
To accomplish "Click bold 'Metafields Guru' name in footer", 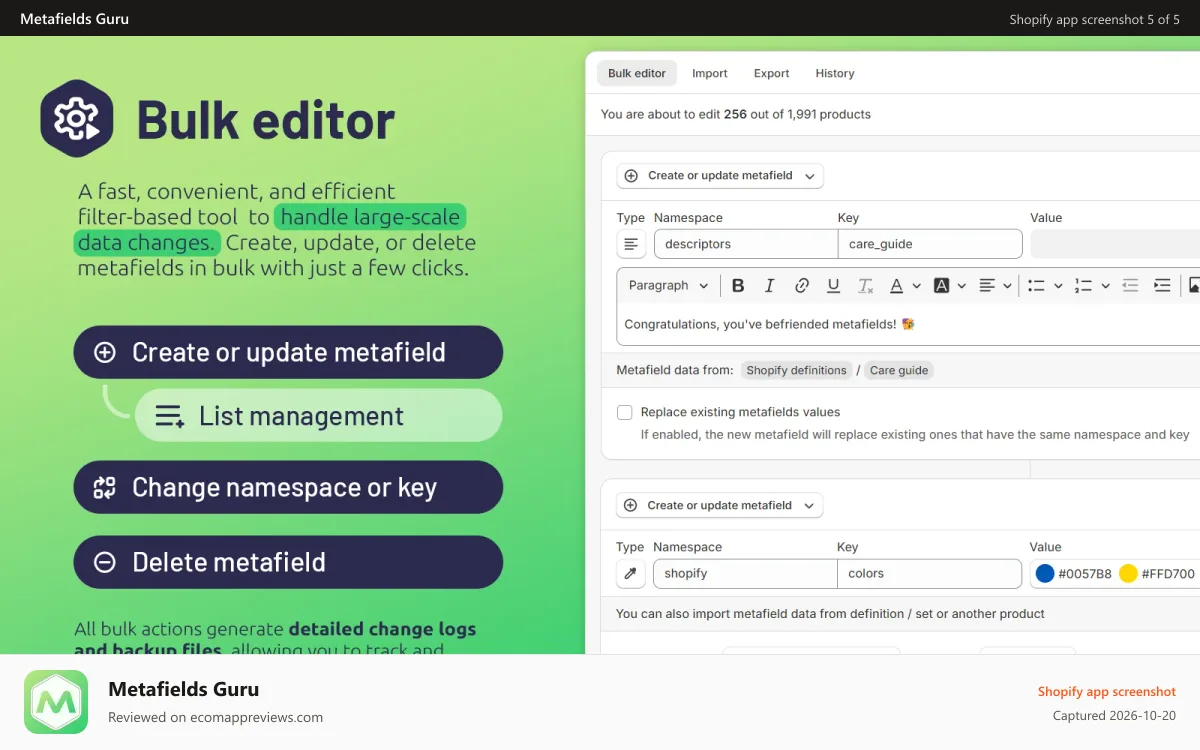I will 183,689.
